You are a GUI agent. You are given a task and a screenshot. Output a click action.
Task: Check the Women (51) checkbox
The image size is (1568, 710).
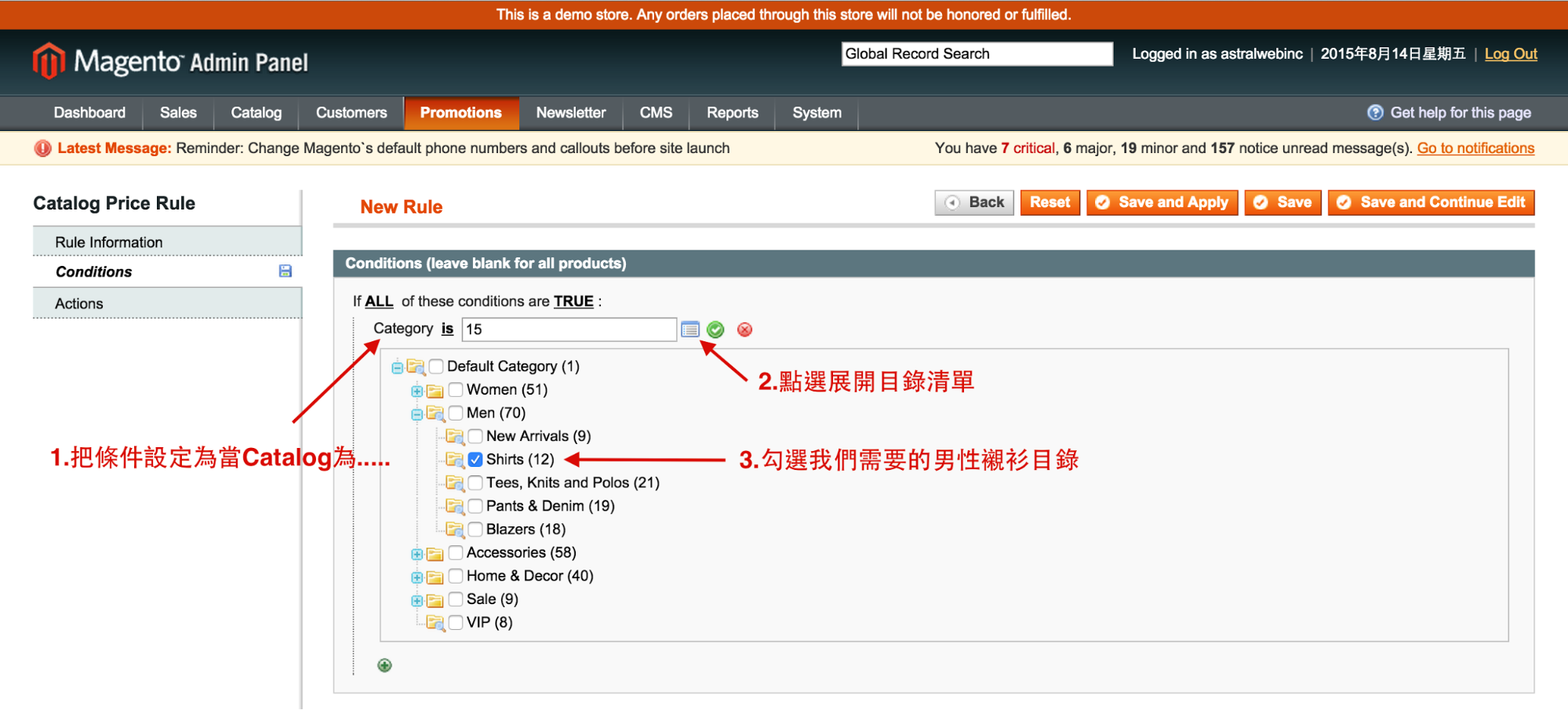coord(456,390)
